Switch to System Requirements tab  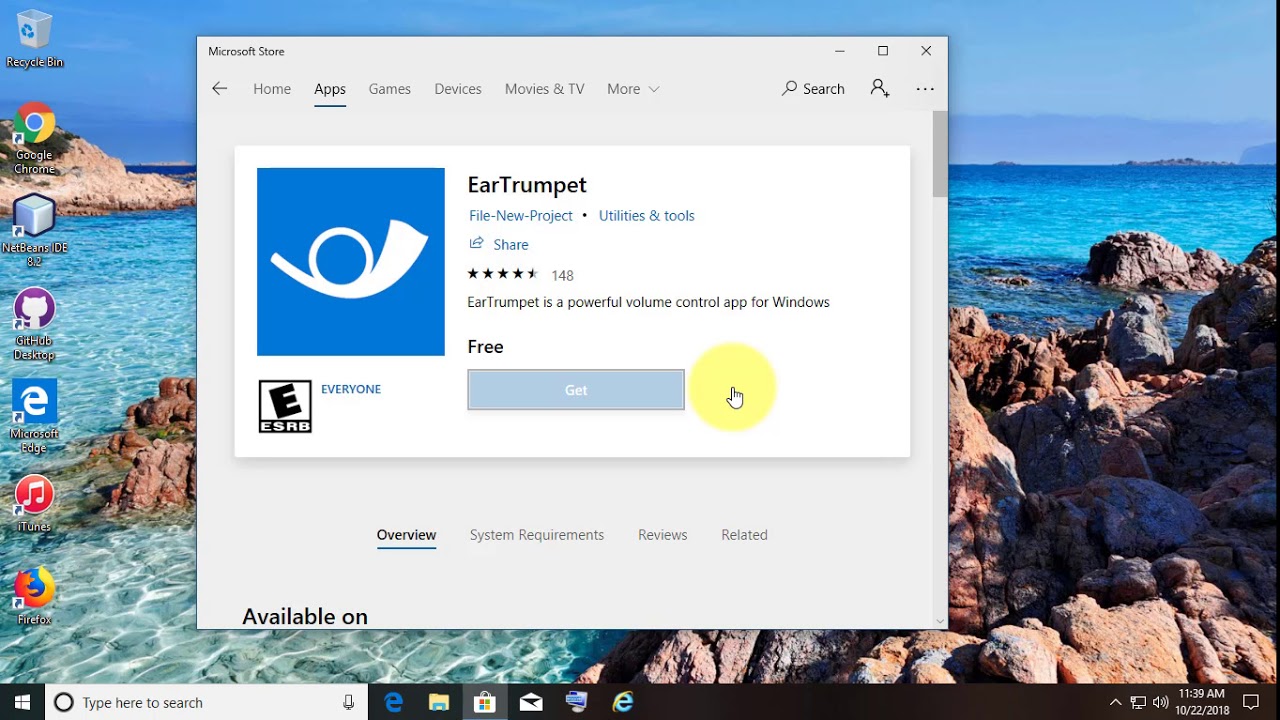click(537, 535)
